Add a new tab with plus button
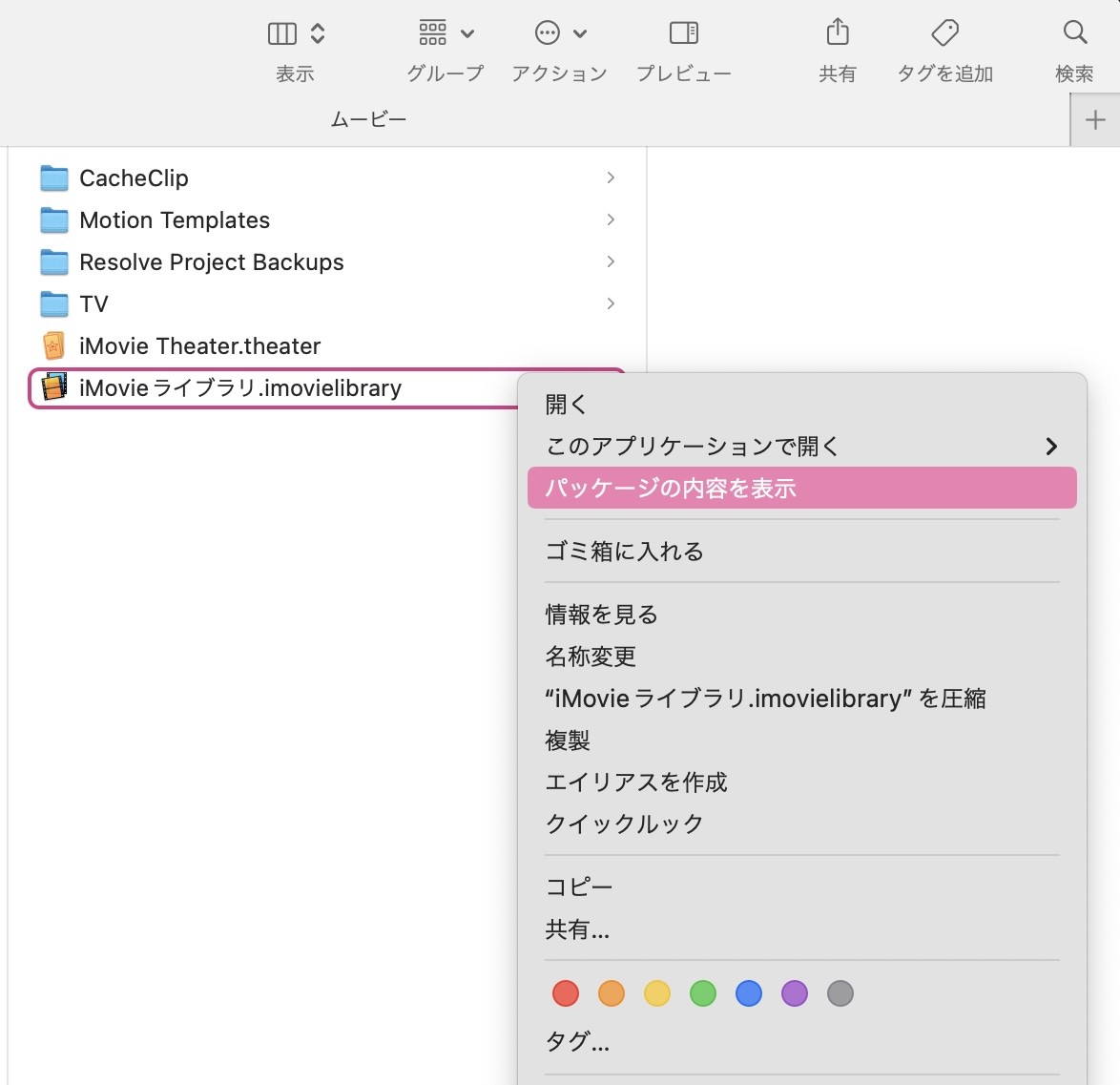1120x1085 pixels. (1095, 120)
